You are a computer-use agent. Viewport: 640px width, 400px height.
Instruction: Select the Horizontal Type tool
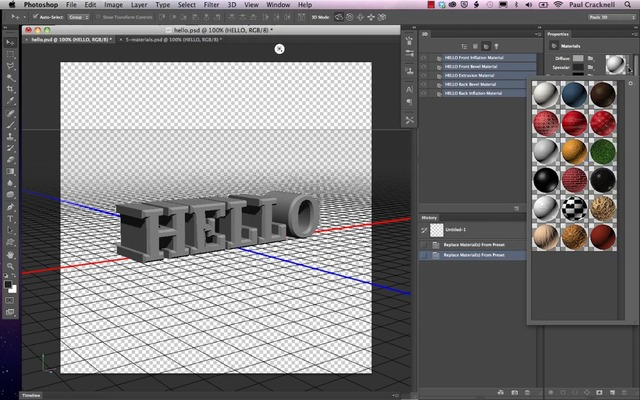click(x=10, y=219)
